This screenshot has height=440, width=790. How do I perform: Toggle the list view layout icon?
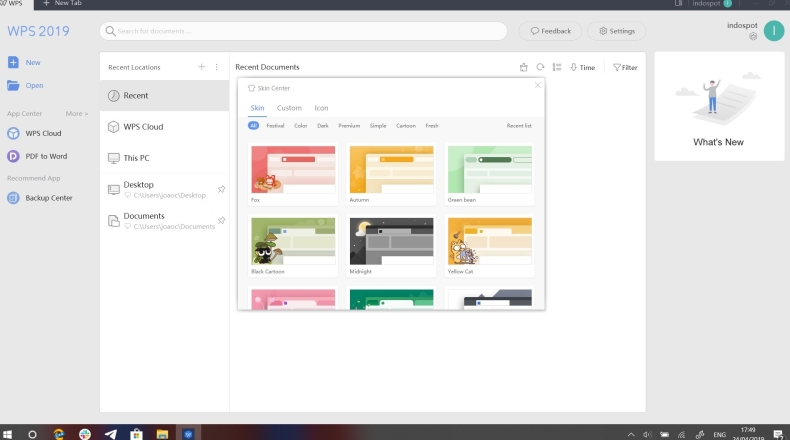(557, 67)
